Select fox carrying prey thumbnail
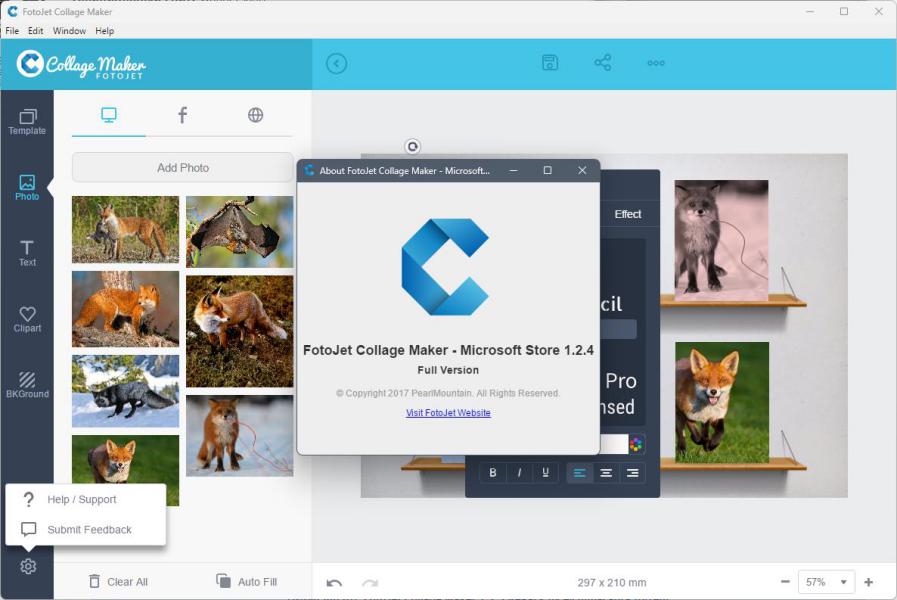Image resolution: width=897 pixels, height=600 pixels. tap(125, 229)
